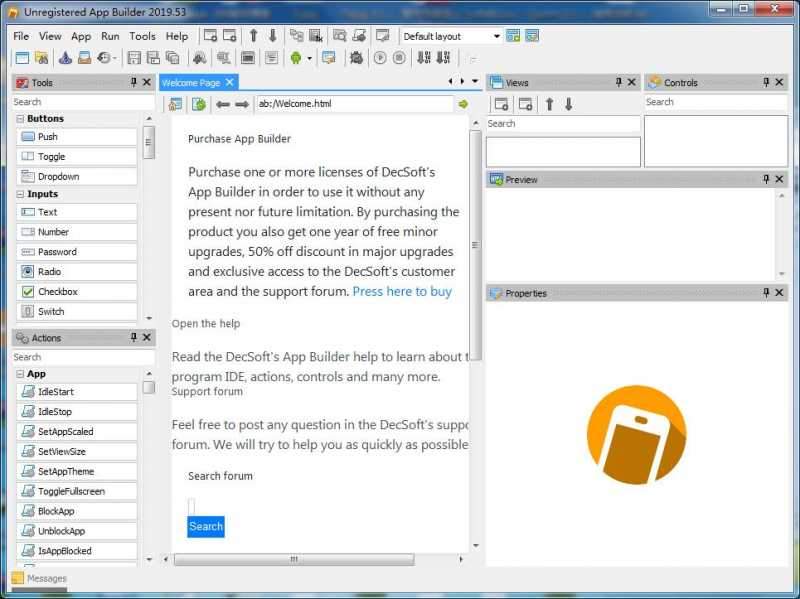Open the Run menu
The width and height of the screenshot is (800, 599).
[x=110, y=36]
